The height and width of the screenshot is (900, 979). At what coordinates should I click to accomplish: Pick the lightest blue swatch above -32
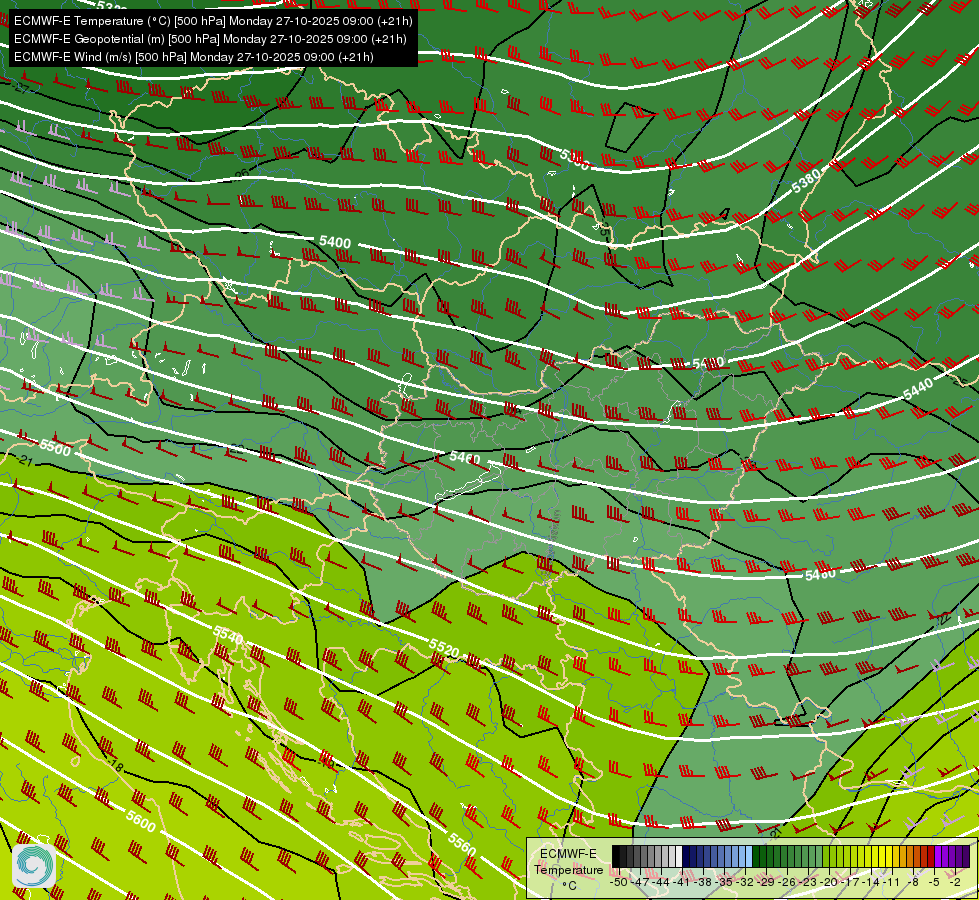(x=749, y=856)
